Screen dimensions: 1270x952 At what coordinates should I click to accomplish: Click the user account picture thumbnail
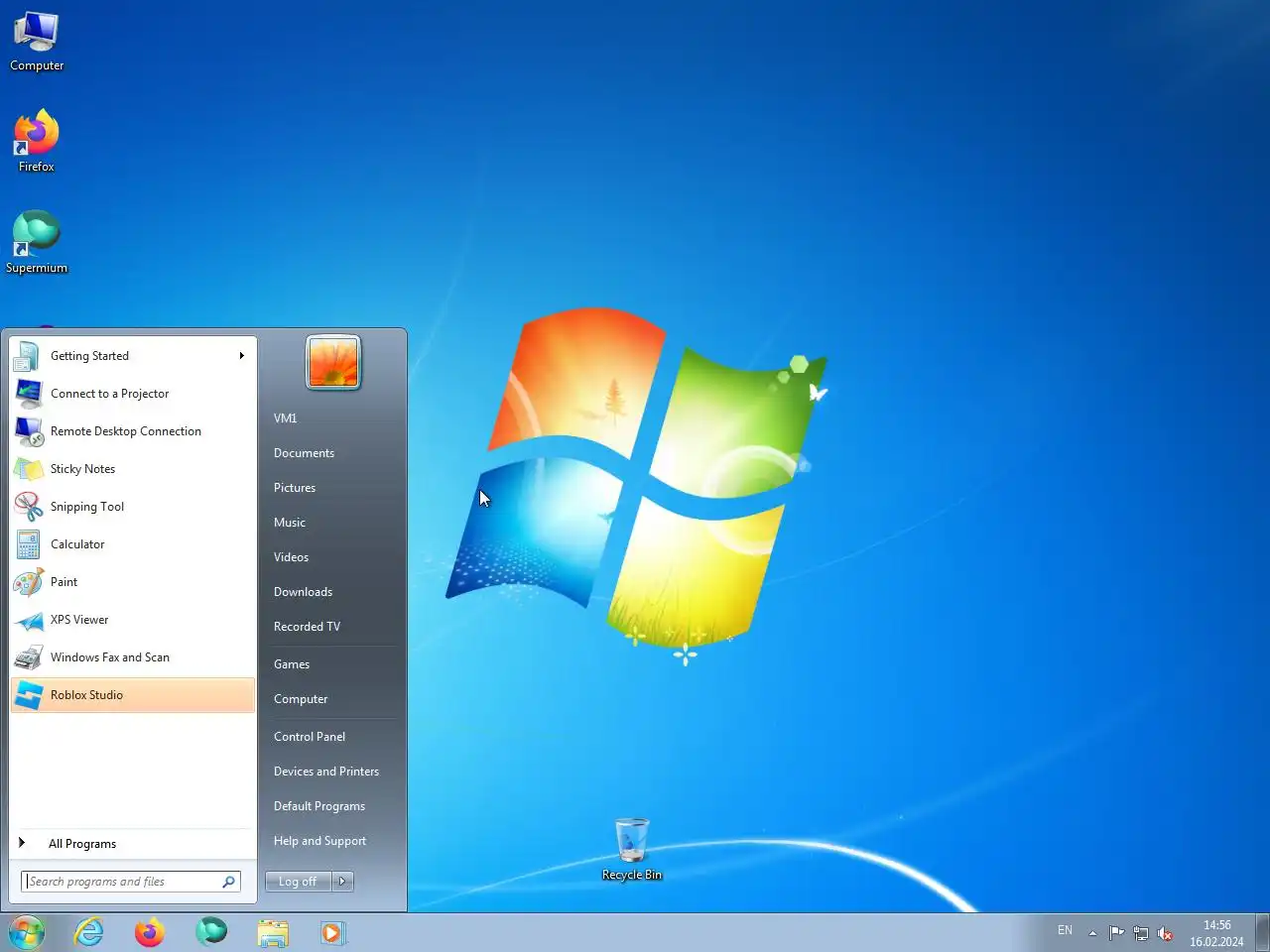(x=333, y=362)
